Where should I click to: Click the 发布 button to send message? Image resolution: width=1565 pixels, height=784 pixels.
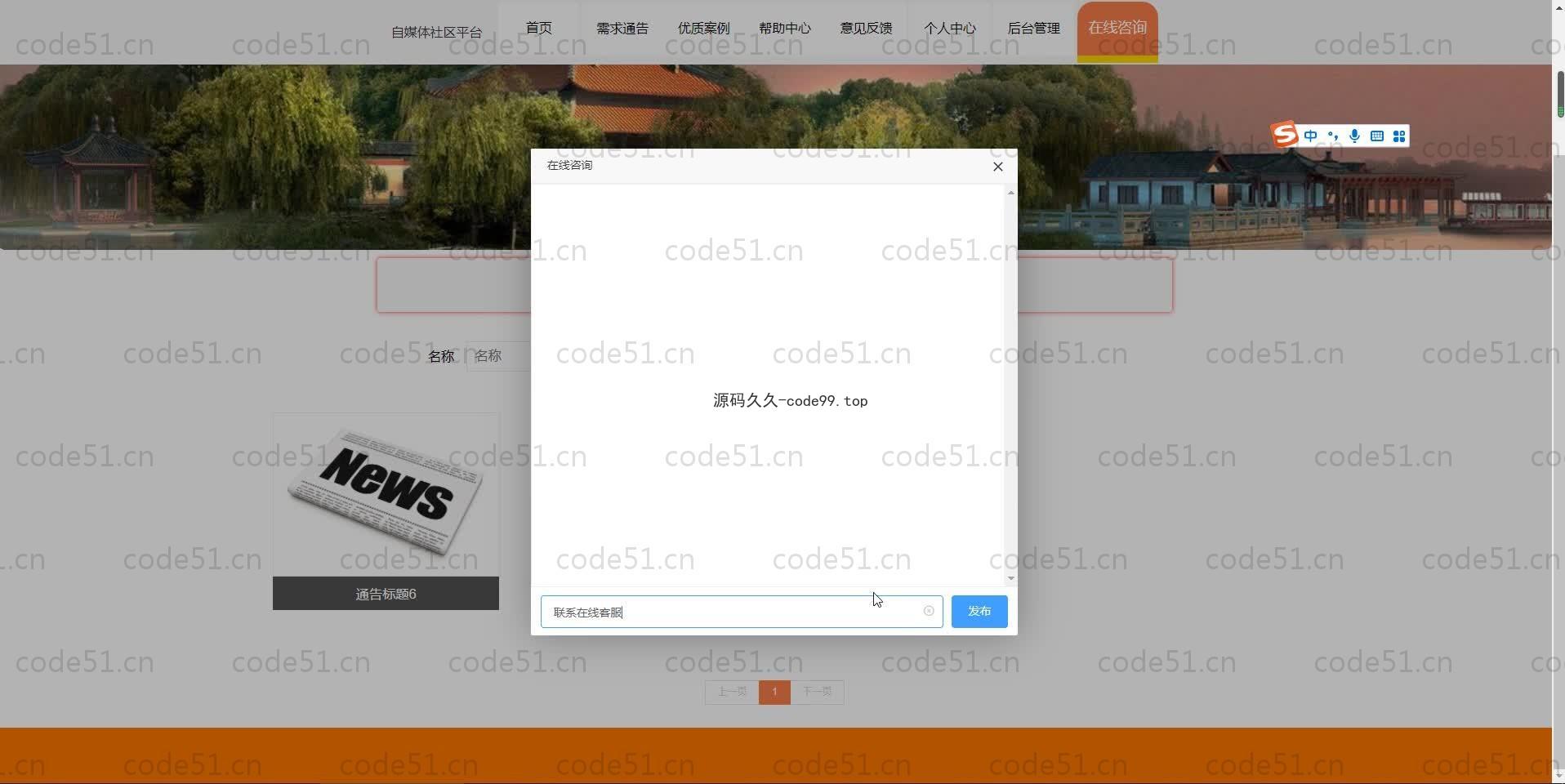[x=979, y=612]
